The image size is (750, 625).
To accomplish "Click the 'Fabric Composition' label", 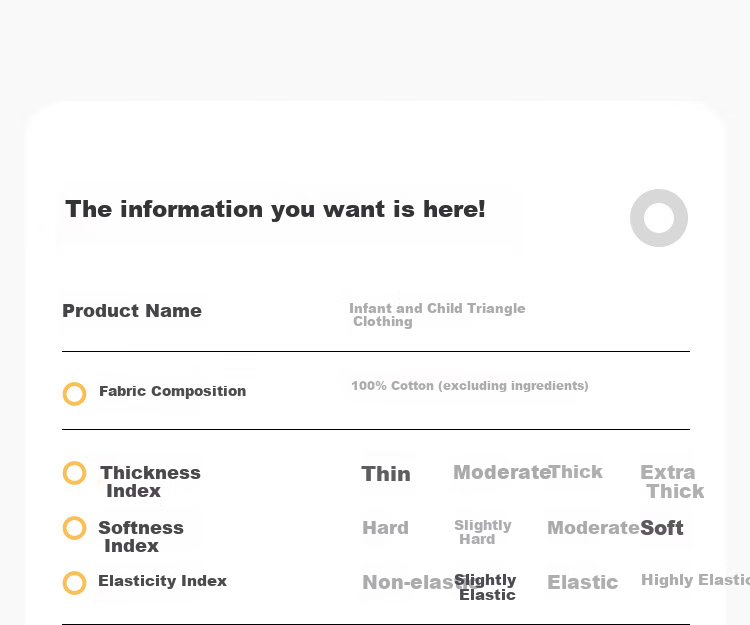I will 173,391.
